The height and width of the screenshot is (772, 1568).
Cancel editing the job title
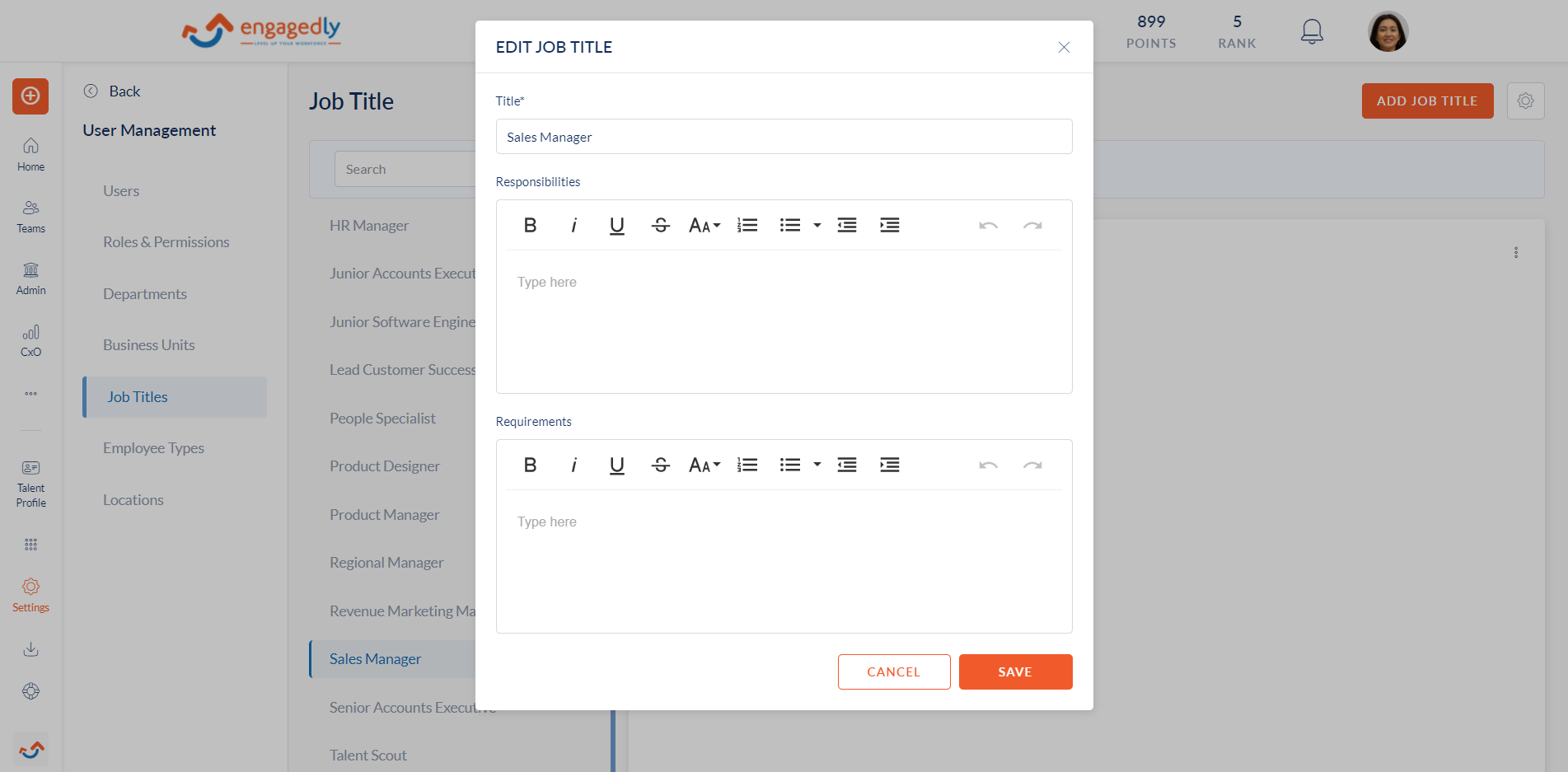click(894, 671)
